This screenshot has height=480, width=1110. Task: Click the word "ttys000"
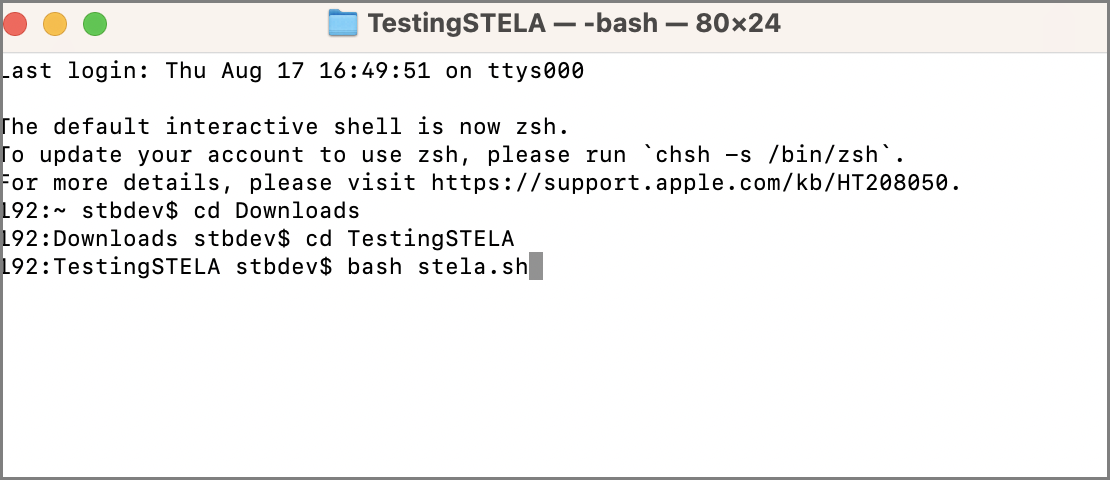(536, 71)
